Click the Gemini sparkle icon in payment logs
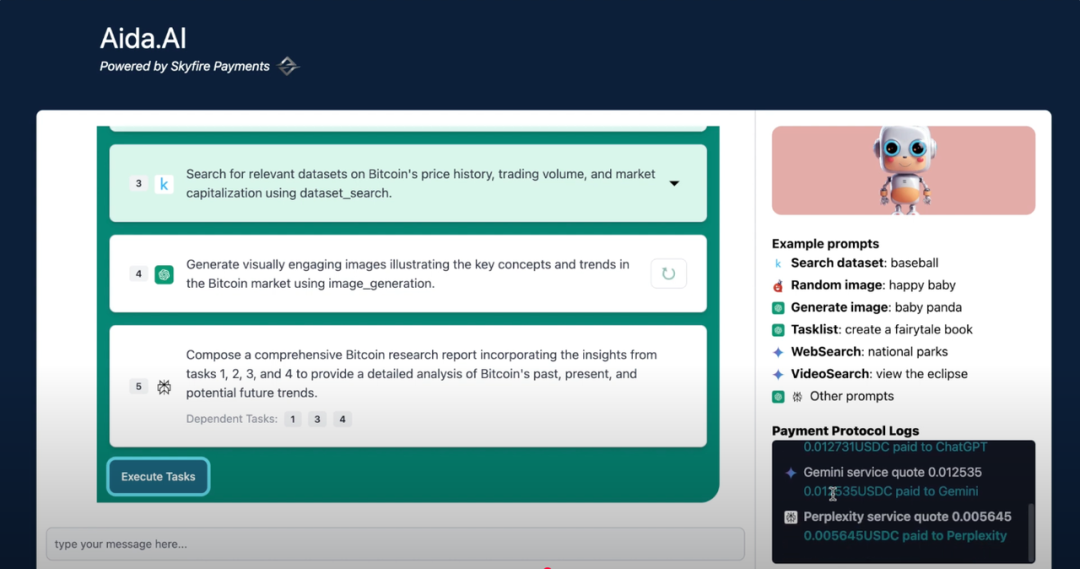The height and width of the screenshot is (569, 1080). [x=791, y=473]
